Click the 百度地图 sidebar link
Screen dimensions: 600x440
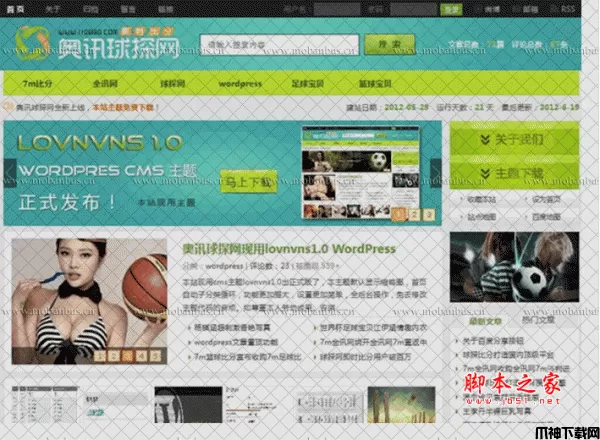[546, 217]
